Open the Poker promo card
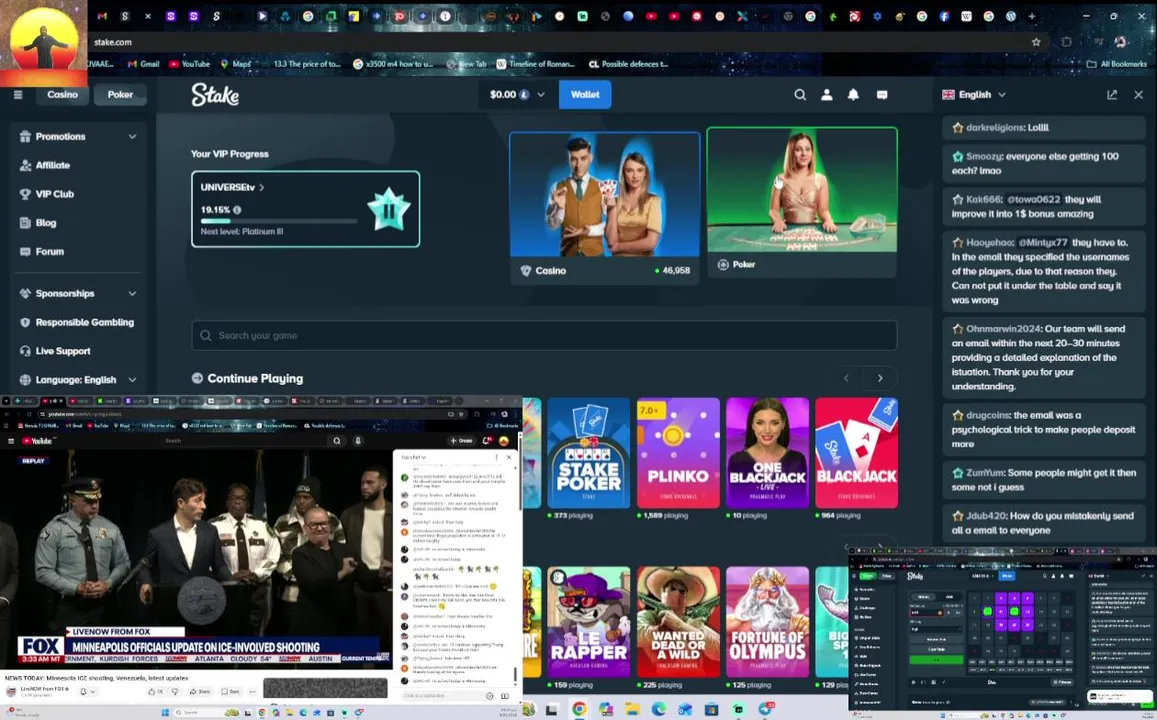1157x720 pixels. (802, 202)
